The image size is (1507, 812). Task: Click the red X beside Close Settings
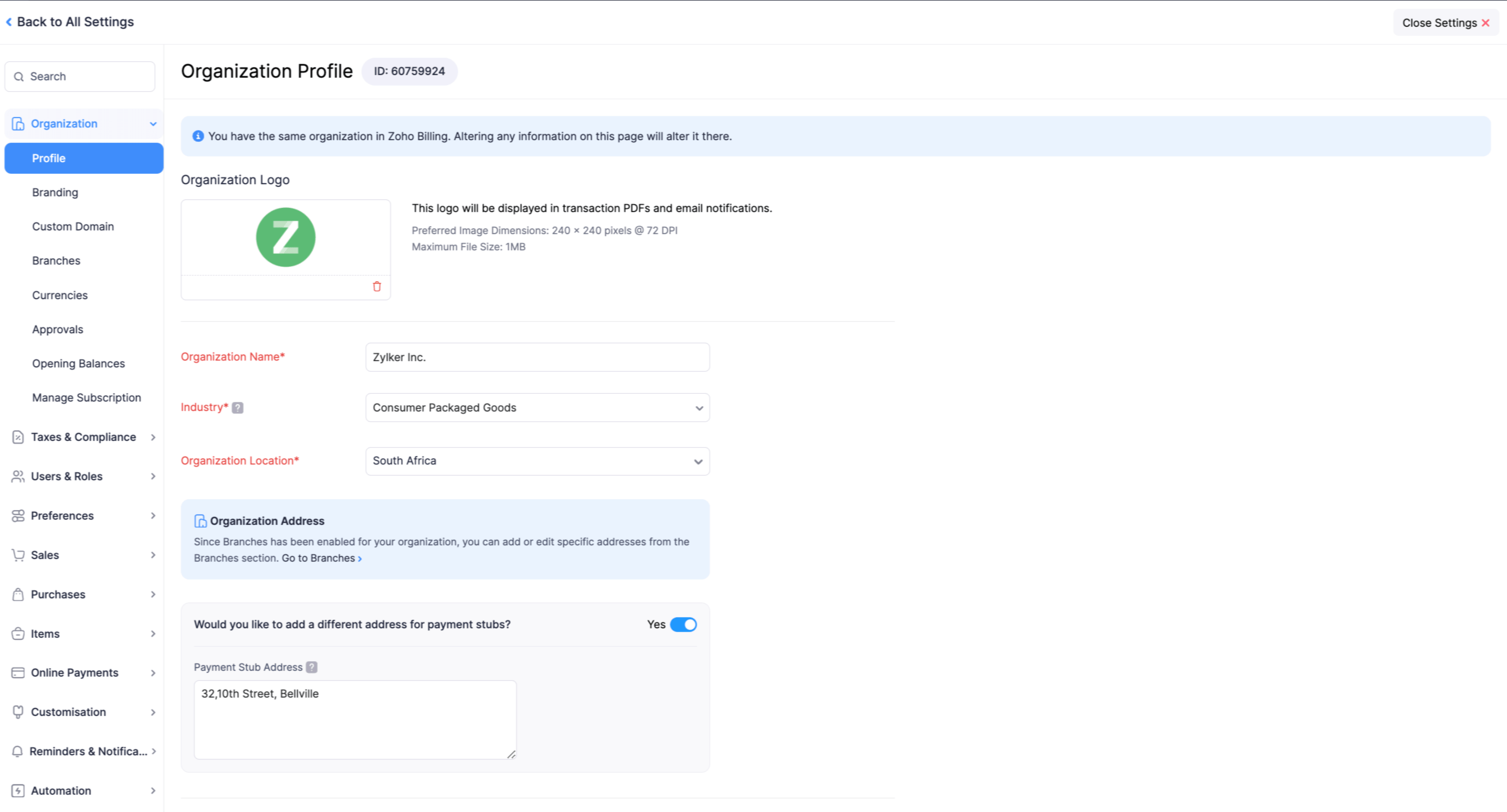coord(1485,23)
